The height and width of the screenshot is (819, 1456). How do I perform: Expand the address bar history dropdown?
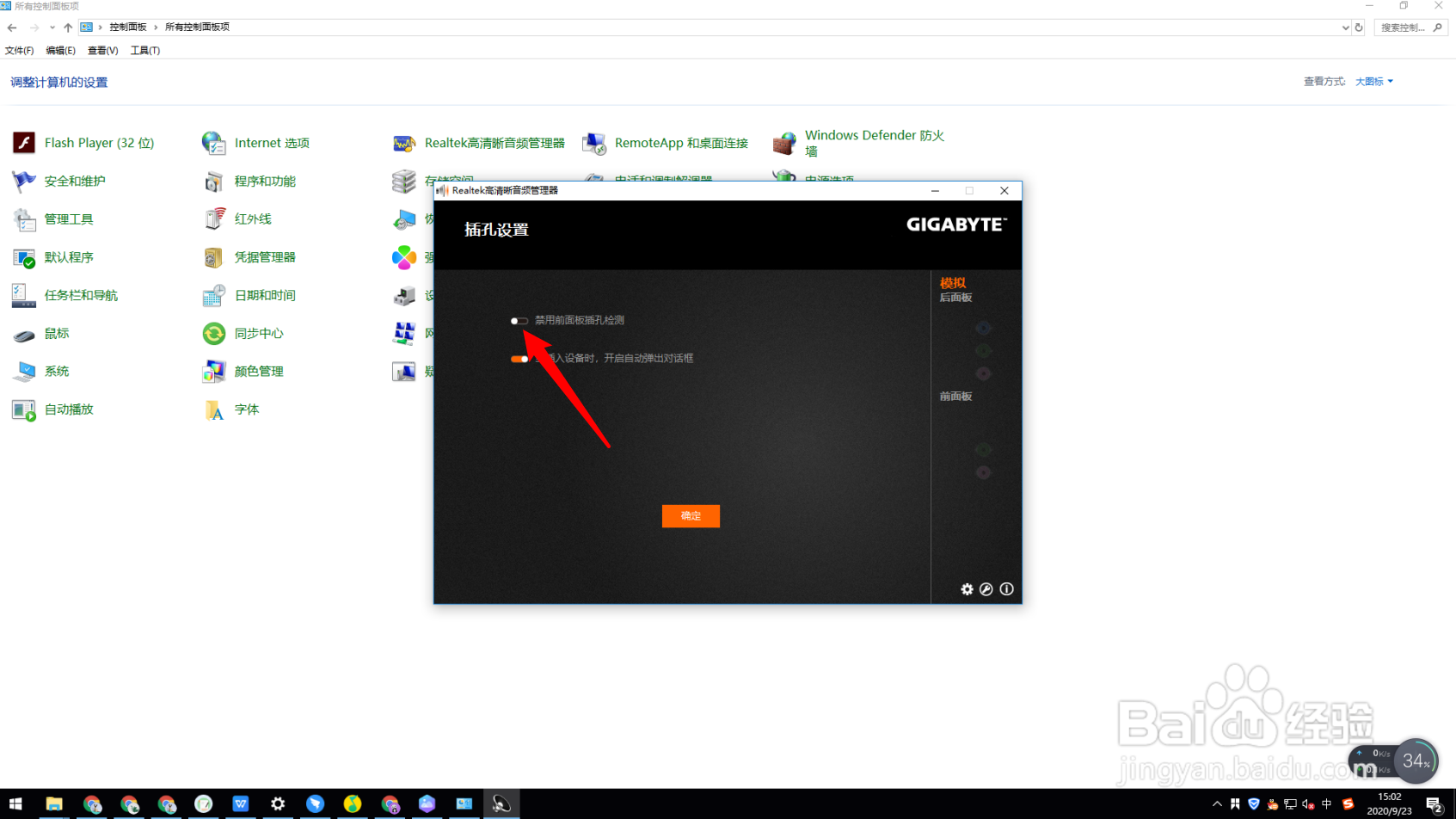[1345, 28]
